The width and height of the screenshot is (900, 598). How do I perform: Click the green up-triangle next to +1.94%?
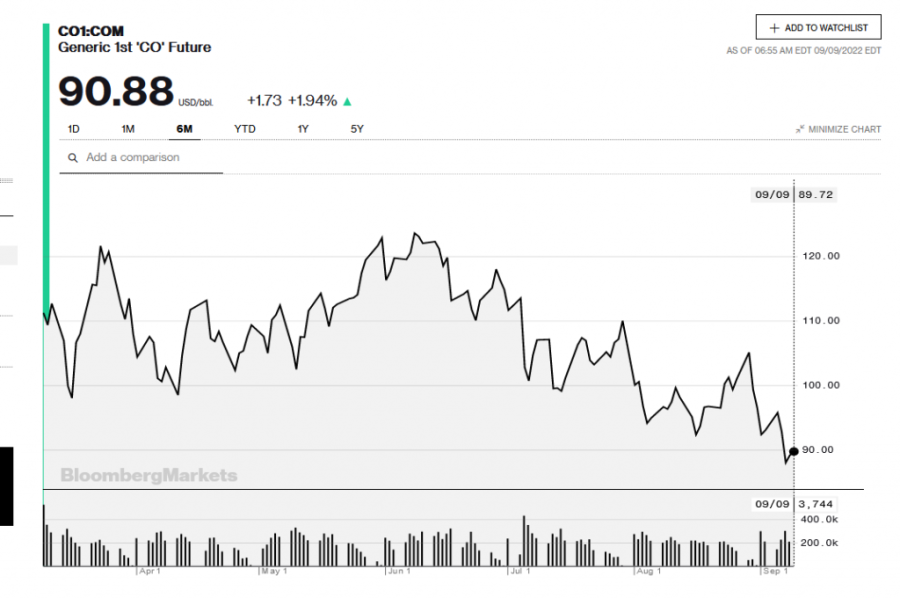click(347, 101)
